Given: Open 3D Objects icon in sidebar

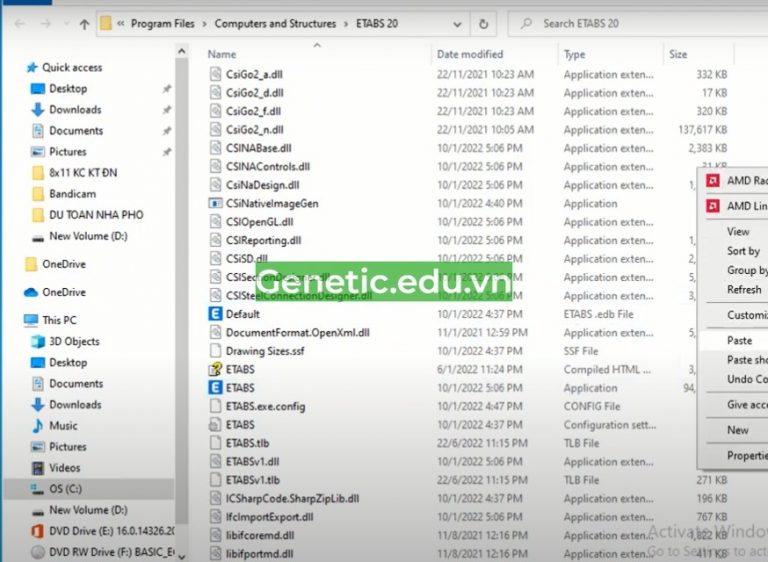Looking at the screenshot, I should click(x=38, y=342).
